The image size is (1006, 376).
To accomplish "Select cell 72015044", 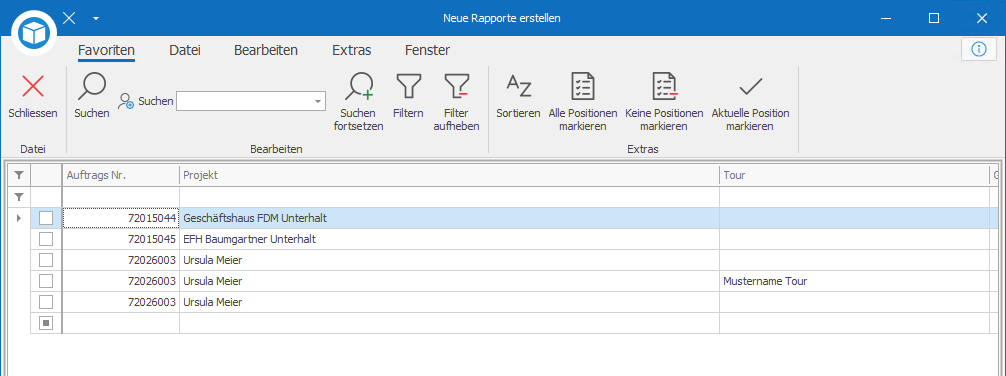I will [121, 218].
